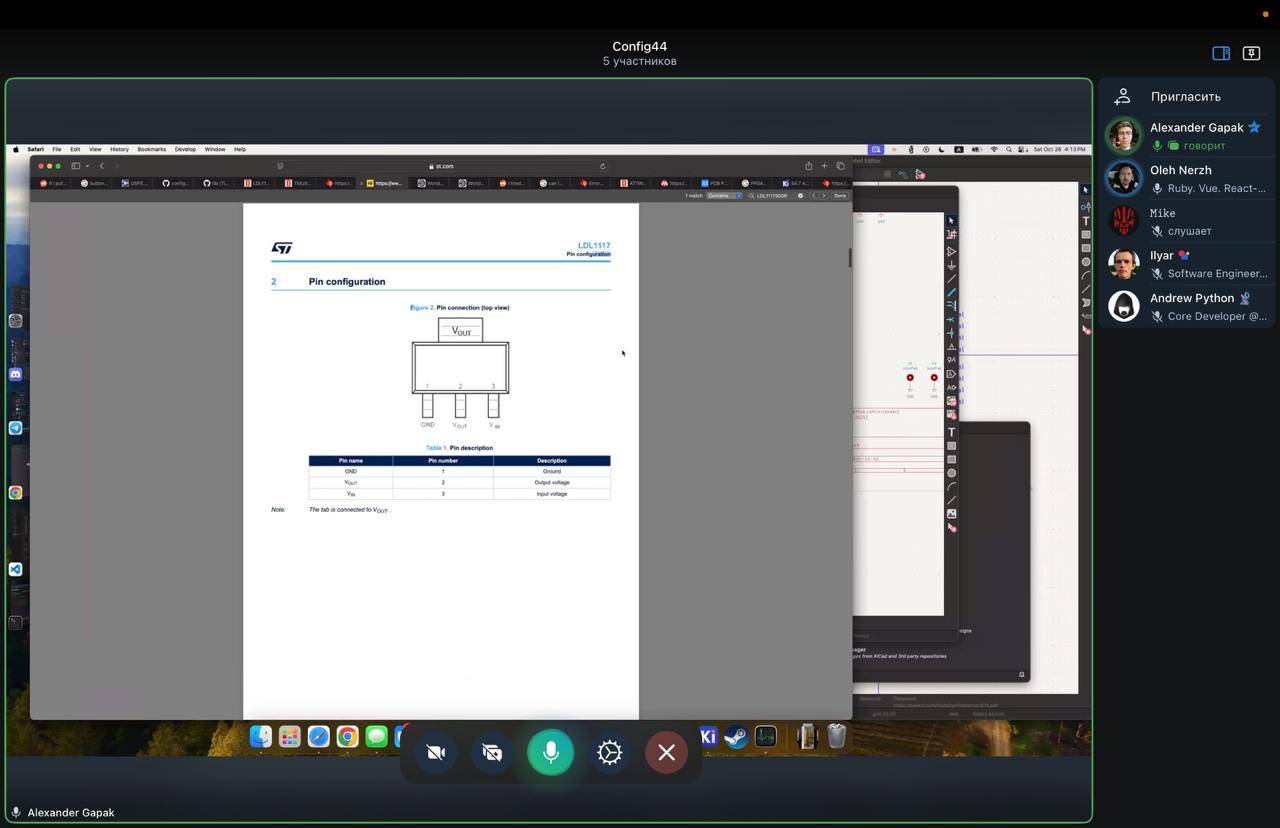Toggle the participants sidebar panel icon
Image resolution: width=1280 pixels, height=828 pixels.
tap(1221, 53)
